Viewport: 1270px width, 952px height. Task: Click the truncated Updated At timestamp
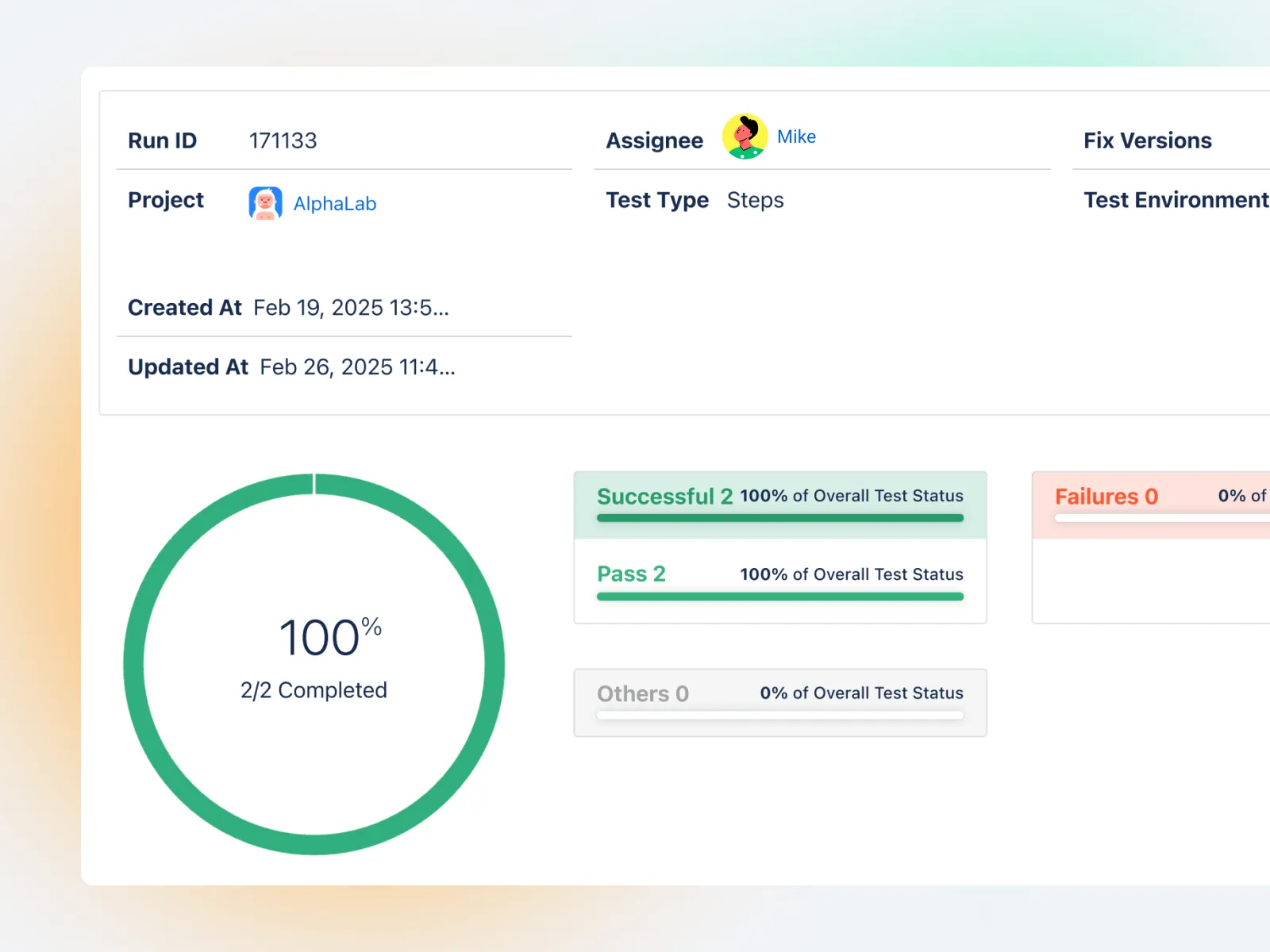(356, 367)
